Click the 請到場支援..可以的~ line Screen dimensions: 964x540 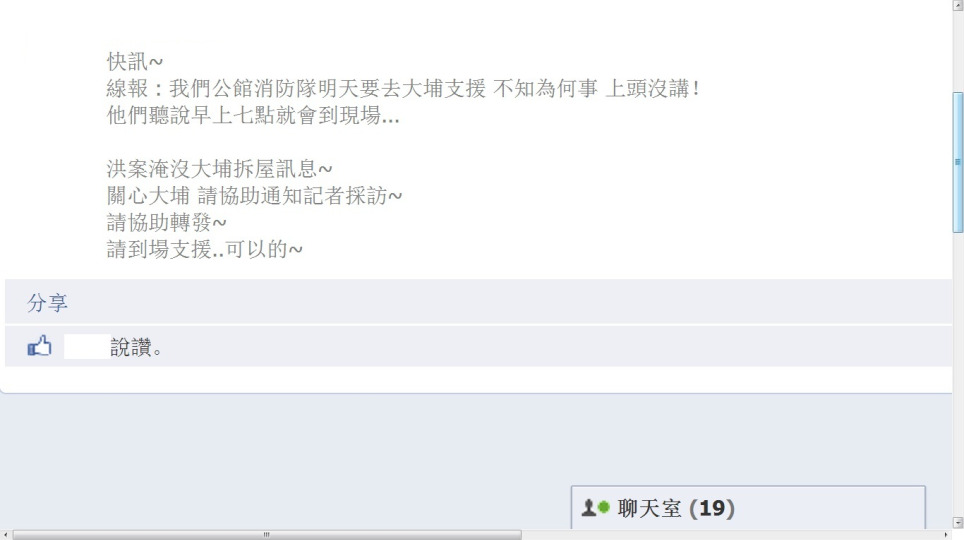[205, 249]
